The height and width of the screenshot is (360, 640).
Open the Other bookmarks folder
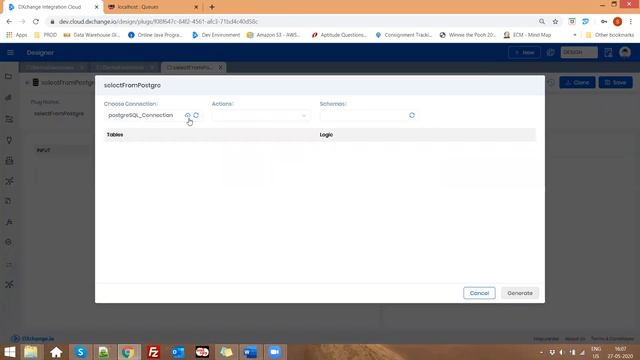609,35
